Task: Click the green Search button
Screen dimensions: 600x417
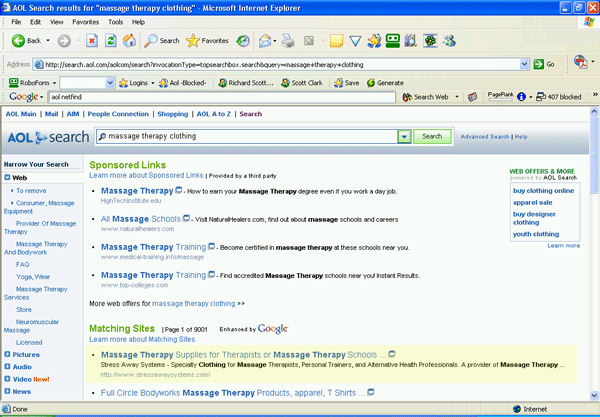Action: pyautogui.click(x=432, y=136)
